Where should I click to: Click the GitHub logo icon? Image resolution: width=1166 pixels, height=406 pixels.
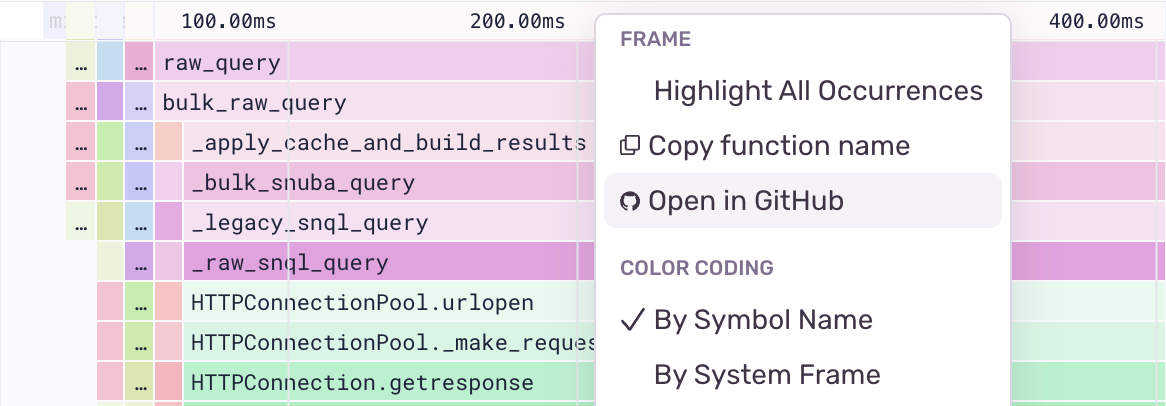click(x=630, y=201)
